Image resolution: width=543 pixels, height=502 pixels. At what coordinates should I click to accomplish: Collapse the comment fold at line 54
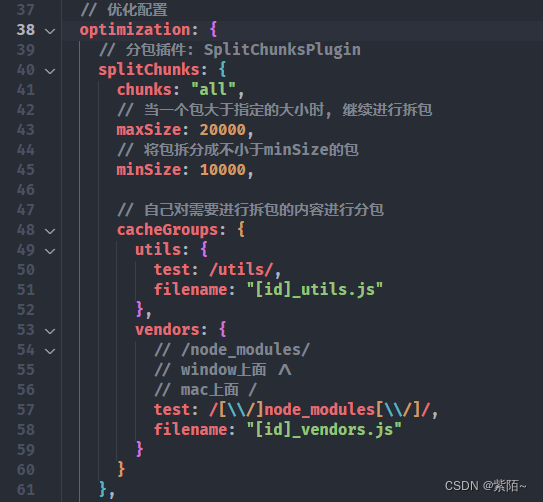coord(50,351)
